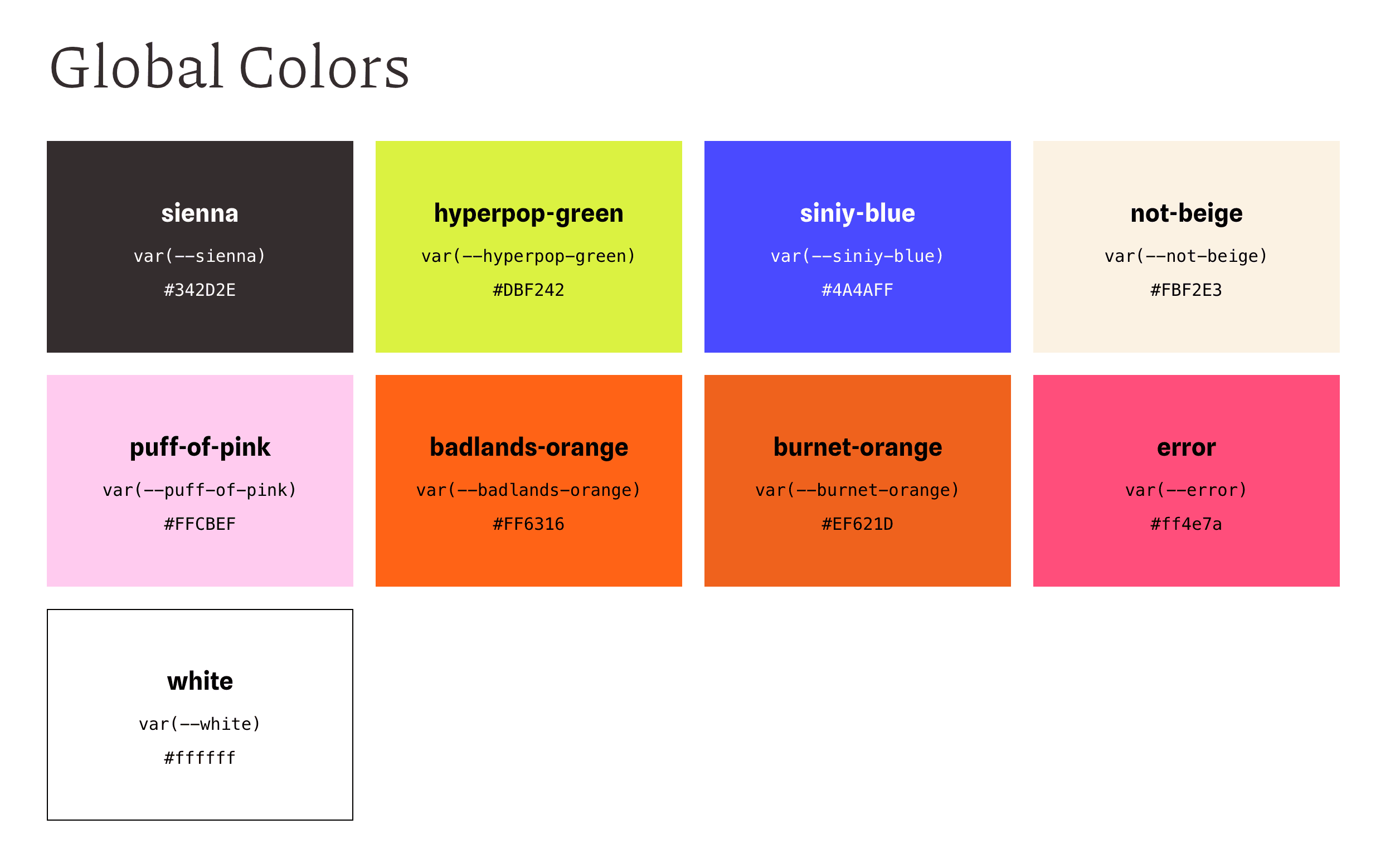The height and width of the screenshot is (868, 1400).
Task: Click the var(--burnet-orange) variable text
Action: coord(857,490)
